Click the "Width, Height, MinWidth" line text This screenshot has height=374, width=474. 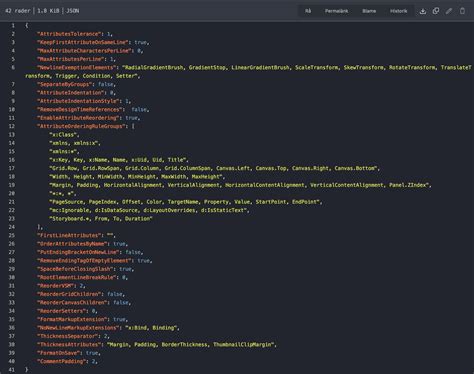pyautogui.click(x=136, y=177)
